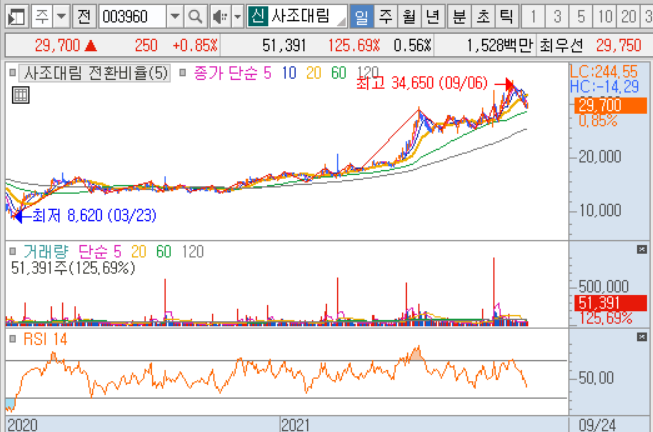Click the 최고 34,650 (09/06) high marker

pos(421,83)
